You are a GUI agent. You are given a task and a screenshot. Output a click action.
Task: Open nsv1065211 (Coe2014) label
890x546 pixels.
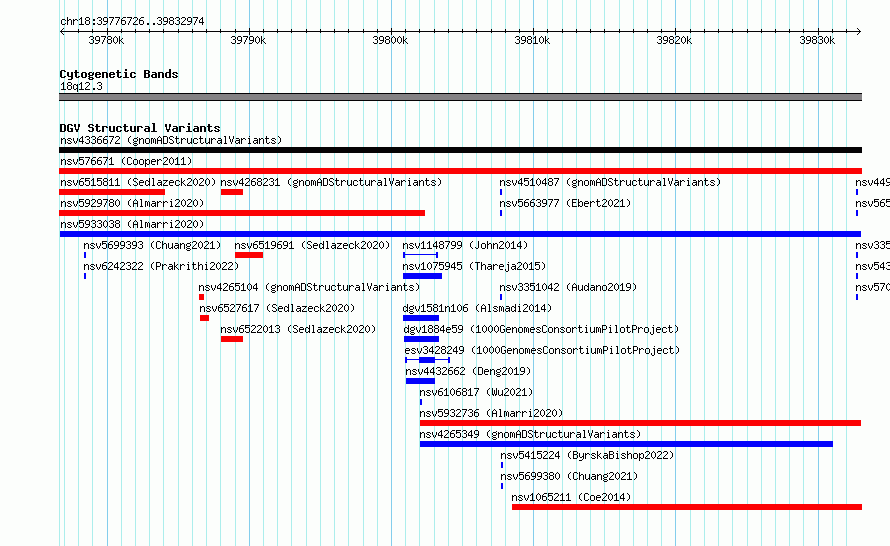[571, 497]
